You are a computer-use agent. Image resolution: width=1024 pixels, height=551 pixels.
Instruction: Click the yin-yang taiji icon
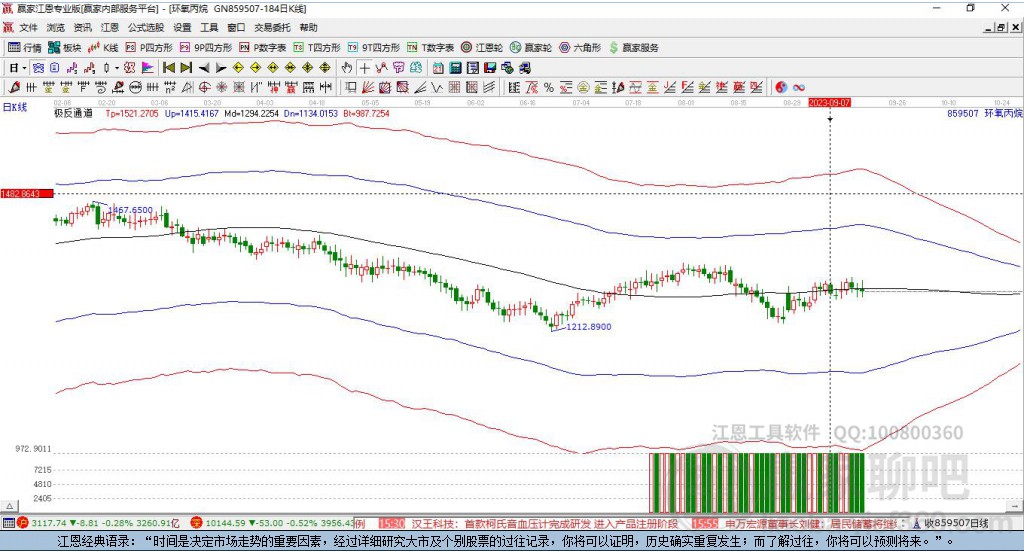[781, 87]
